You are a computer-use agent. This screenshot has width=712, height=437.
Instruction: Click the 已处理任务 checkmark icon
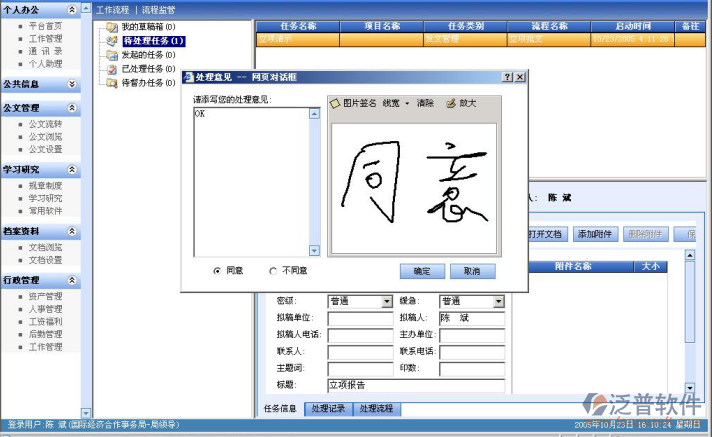coord(112,69)
